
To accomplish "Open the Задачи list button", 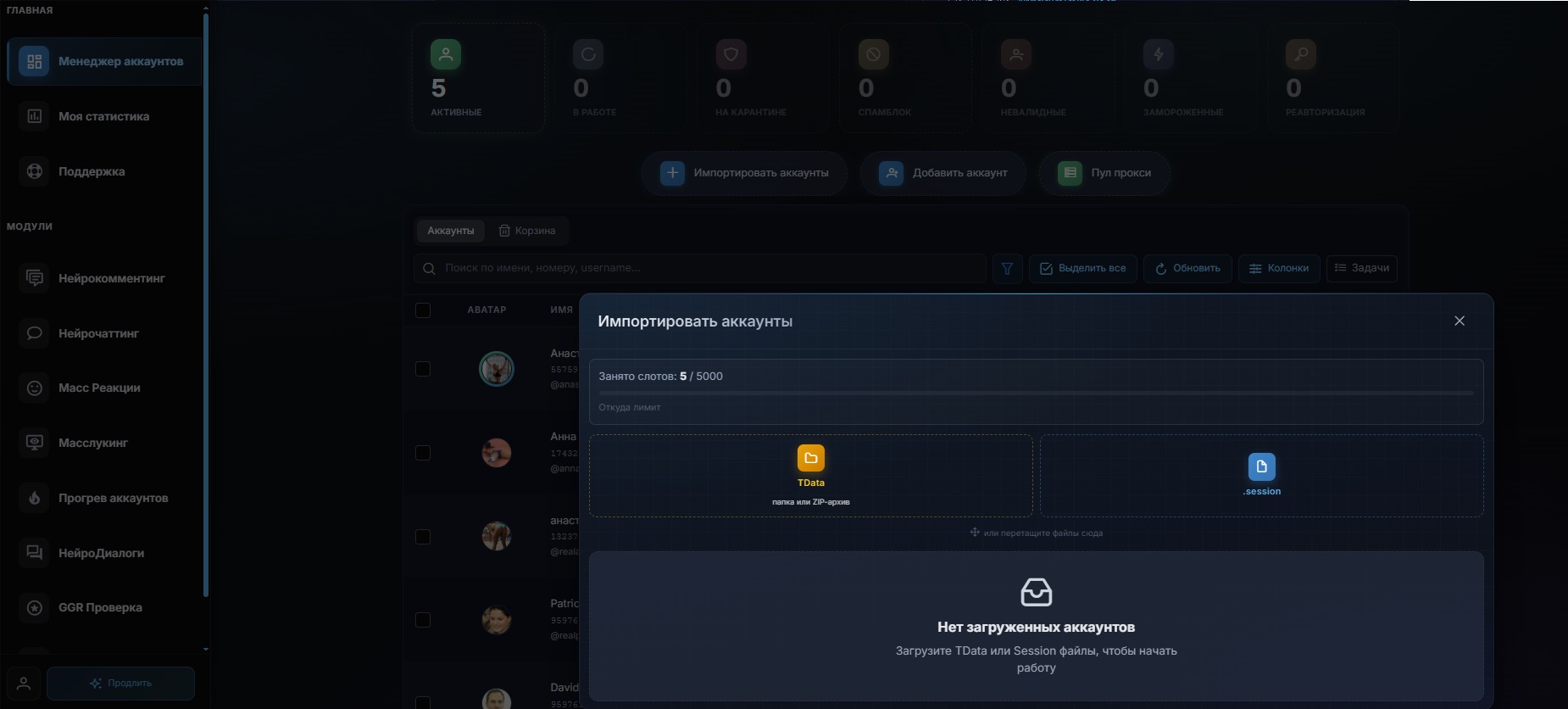I will pos(1362,268).
